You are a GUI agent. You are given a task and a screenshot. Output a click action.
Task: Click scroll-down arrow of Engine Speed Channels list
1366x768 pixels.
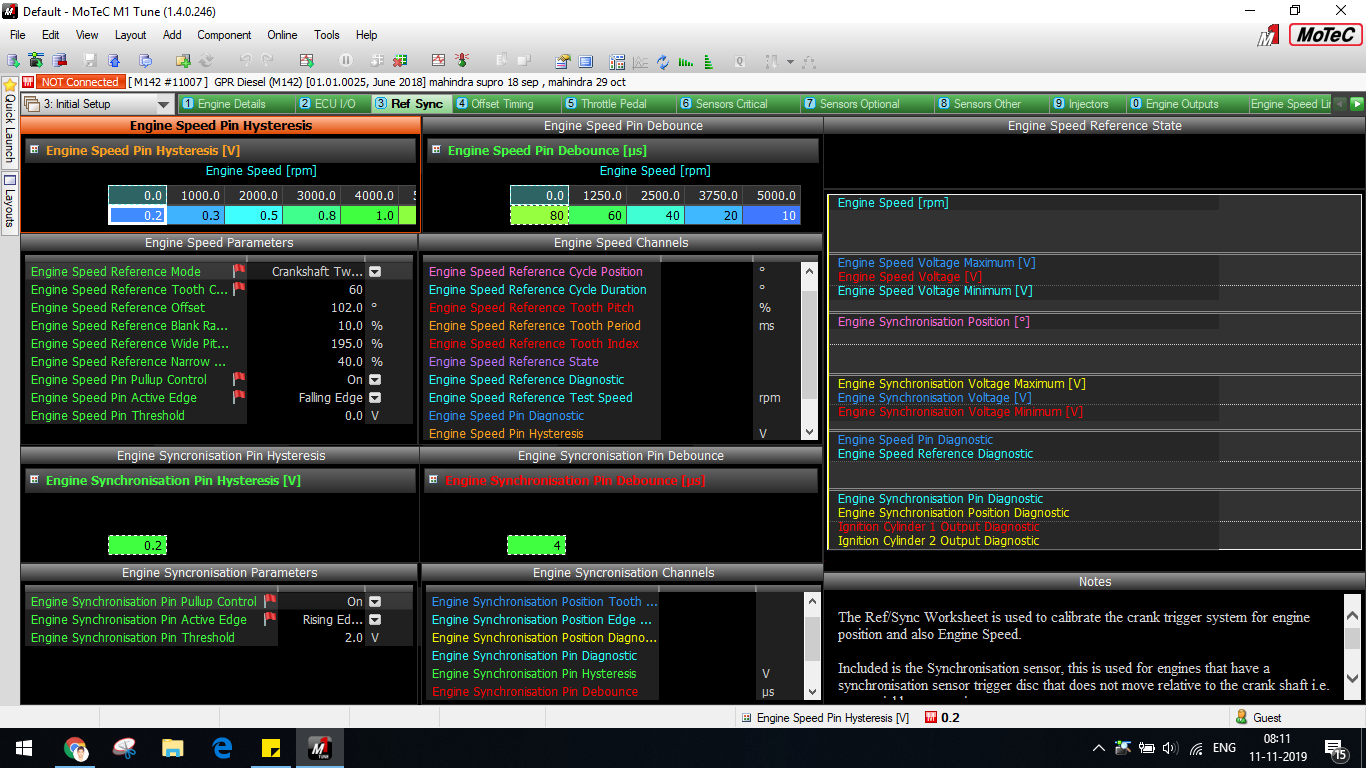[810, 432]
